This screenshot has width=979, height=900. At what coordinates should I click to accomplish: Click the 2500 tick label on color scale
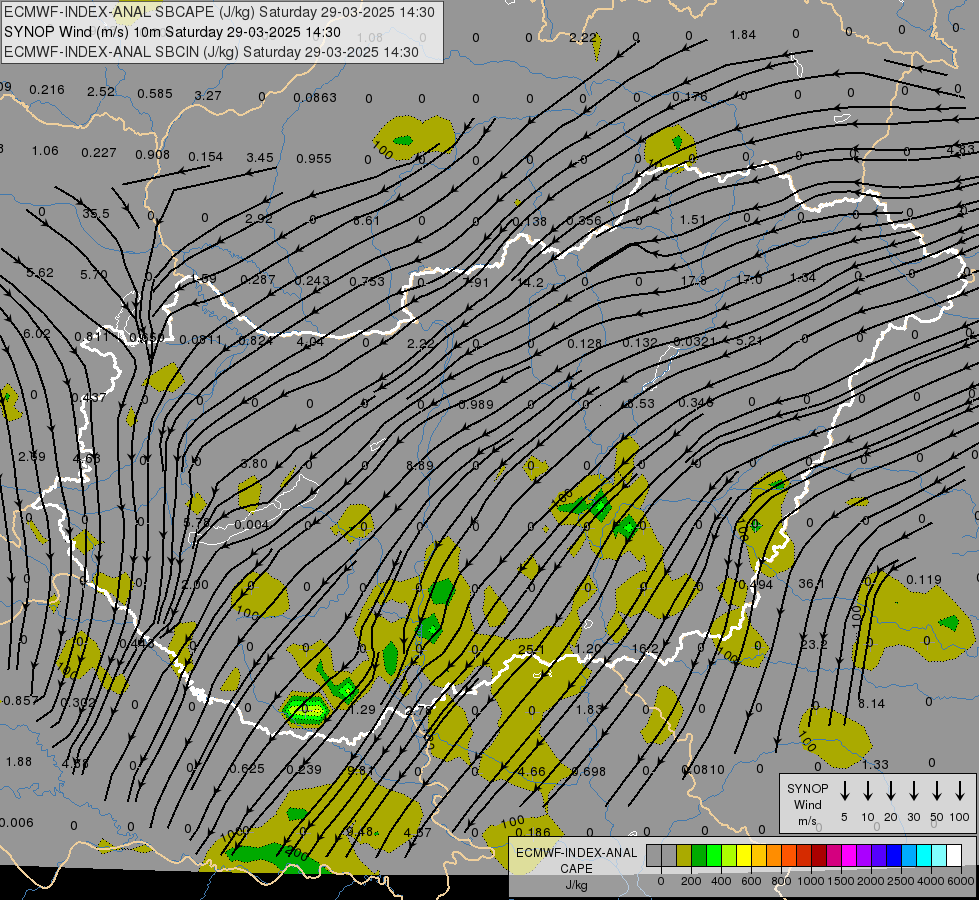(900, 881)
